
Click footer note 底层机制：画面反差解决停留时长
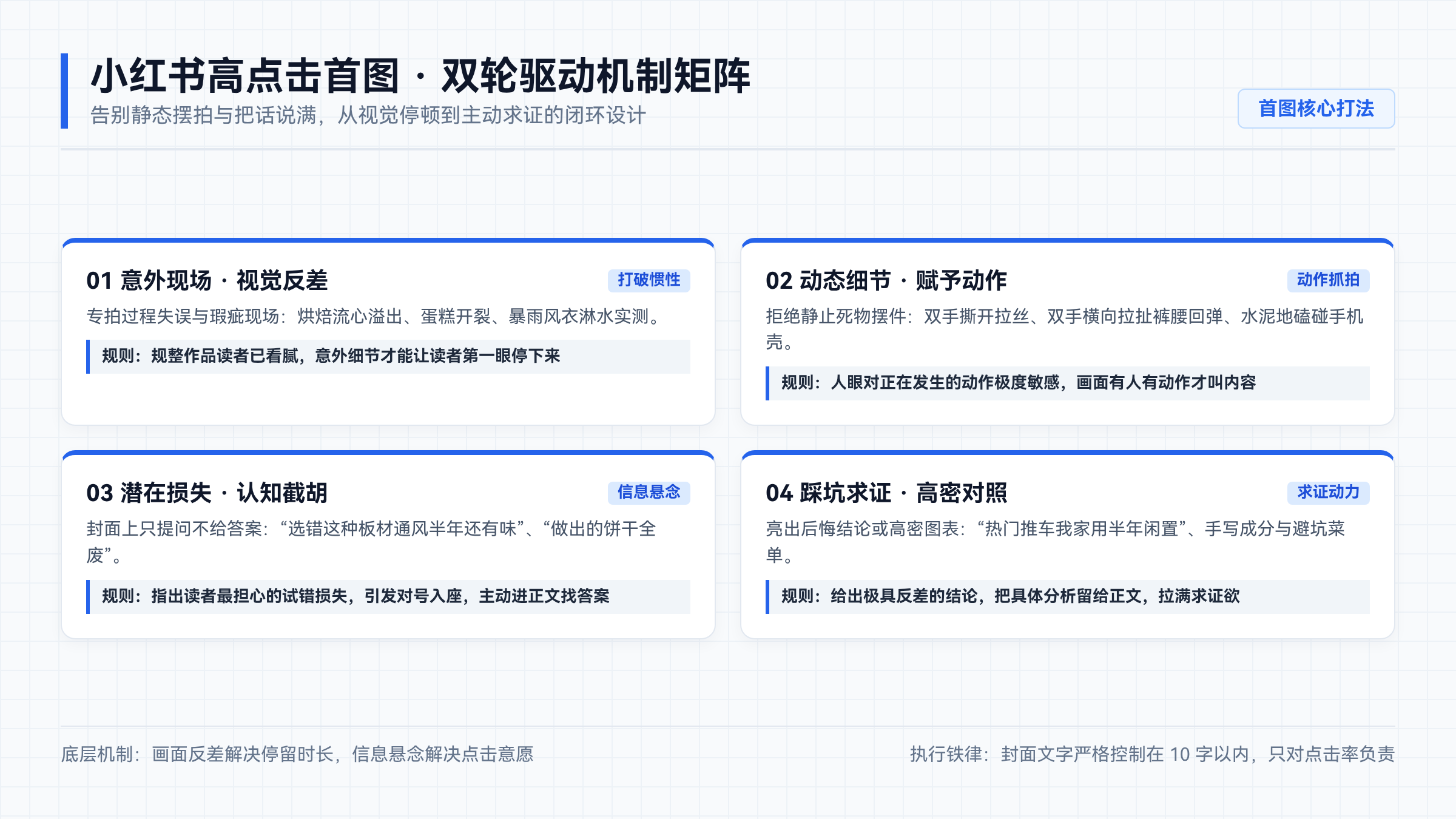tap(297, 754)
